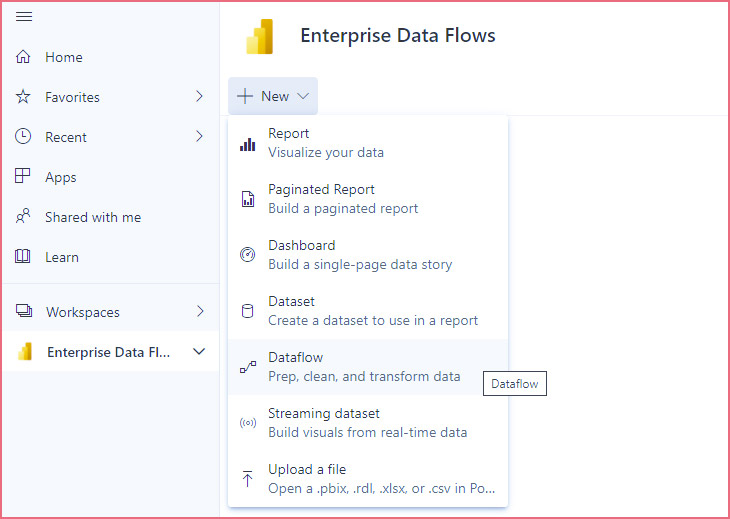Open Workspaces in the sidebar
The image size is (730, 519).
point(111,311)
